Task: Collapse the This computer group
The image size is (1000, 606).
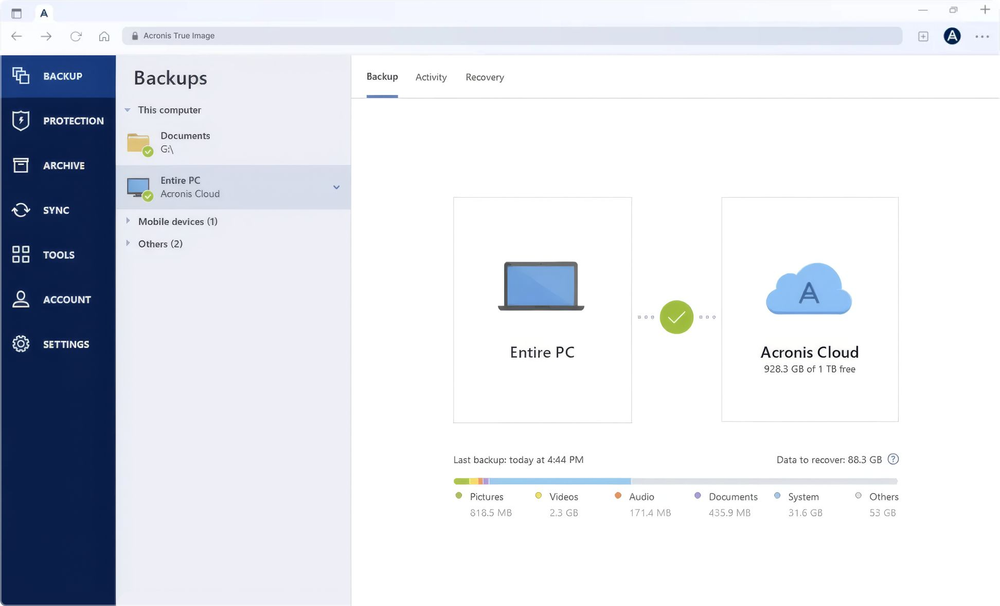Action: (x=127, y=110)
